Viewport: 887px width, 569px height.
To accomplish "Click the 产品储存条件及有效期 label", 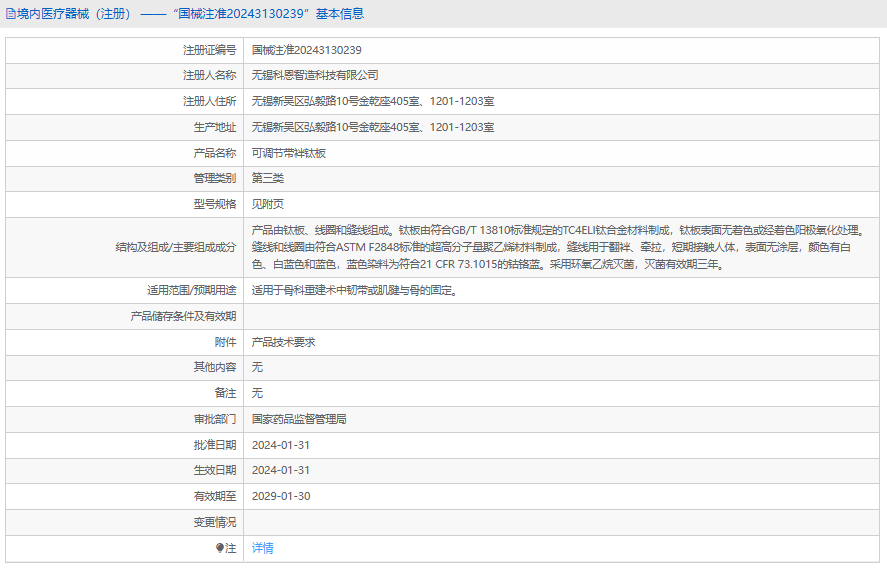I will point(183,316).
